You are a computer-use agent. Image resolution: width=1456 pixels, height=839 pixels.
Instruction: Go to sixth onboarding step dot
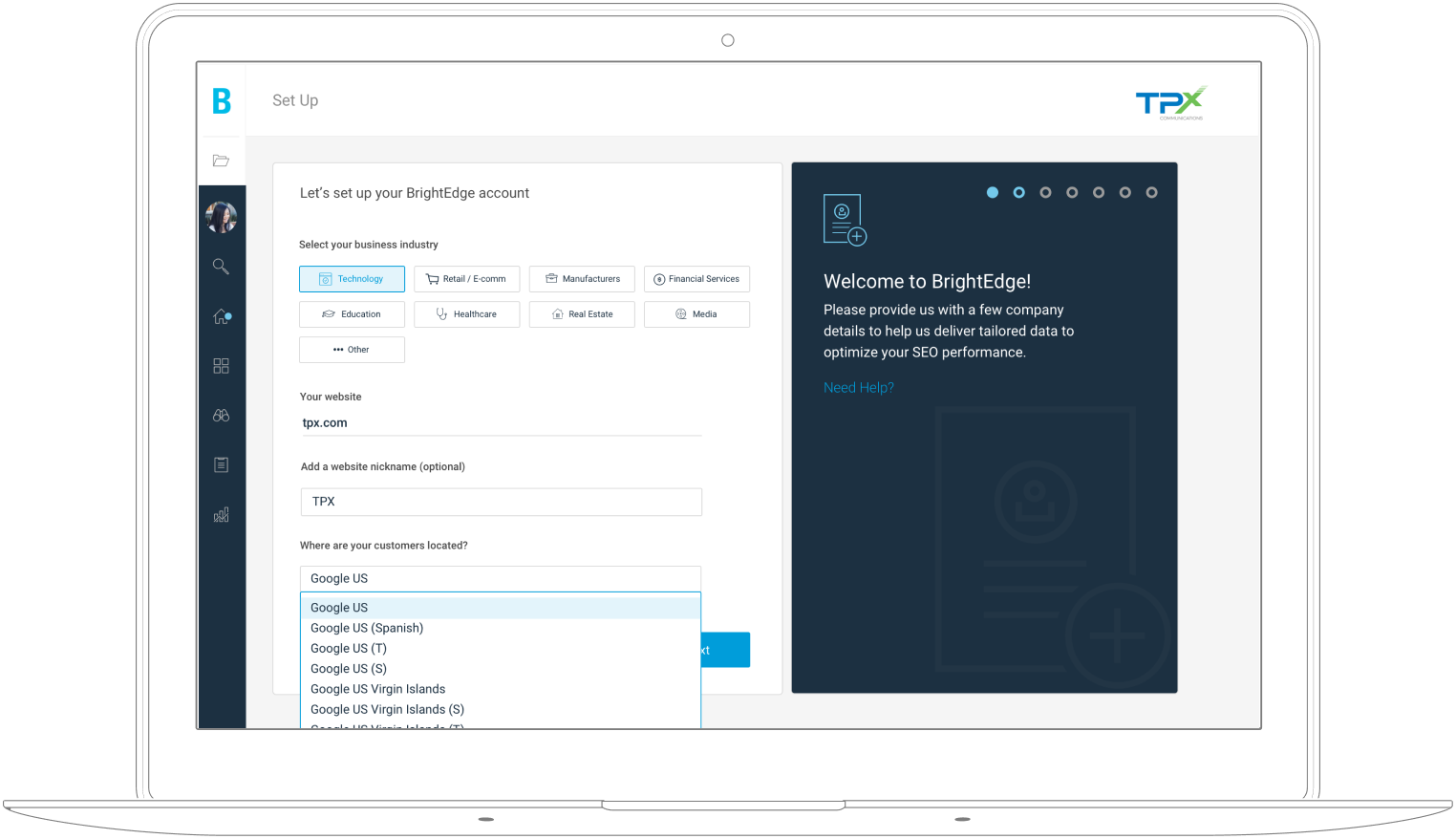click(1125, 193)
